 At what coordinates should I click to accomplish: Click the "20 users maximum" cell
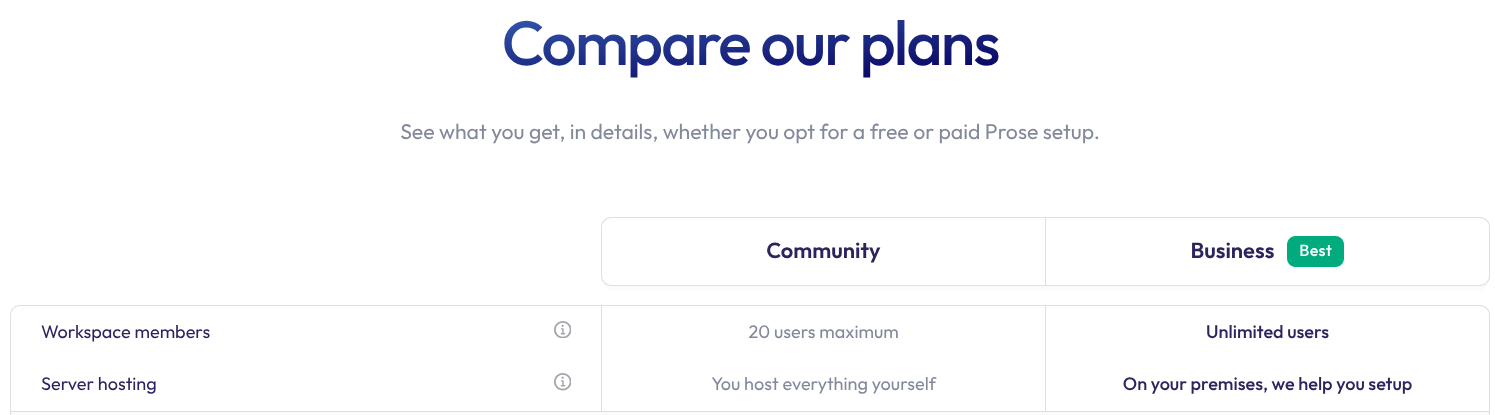823,332
